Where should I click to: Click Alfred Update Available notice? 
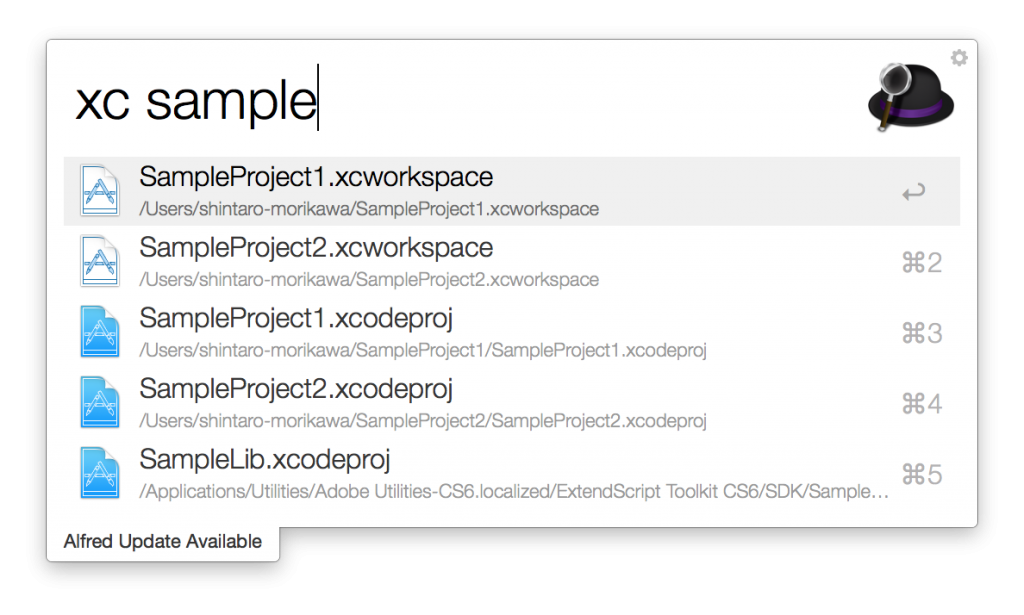point(163,542)
